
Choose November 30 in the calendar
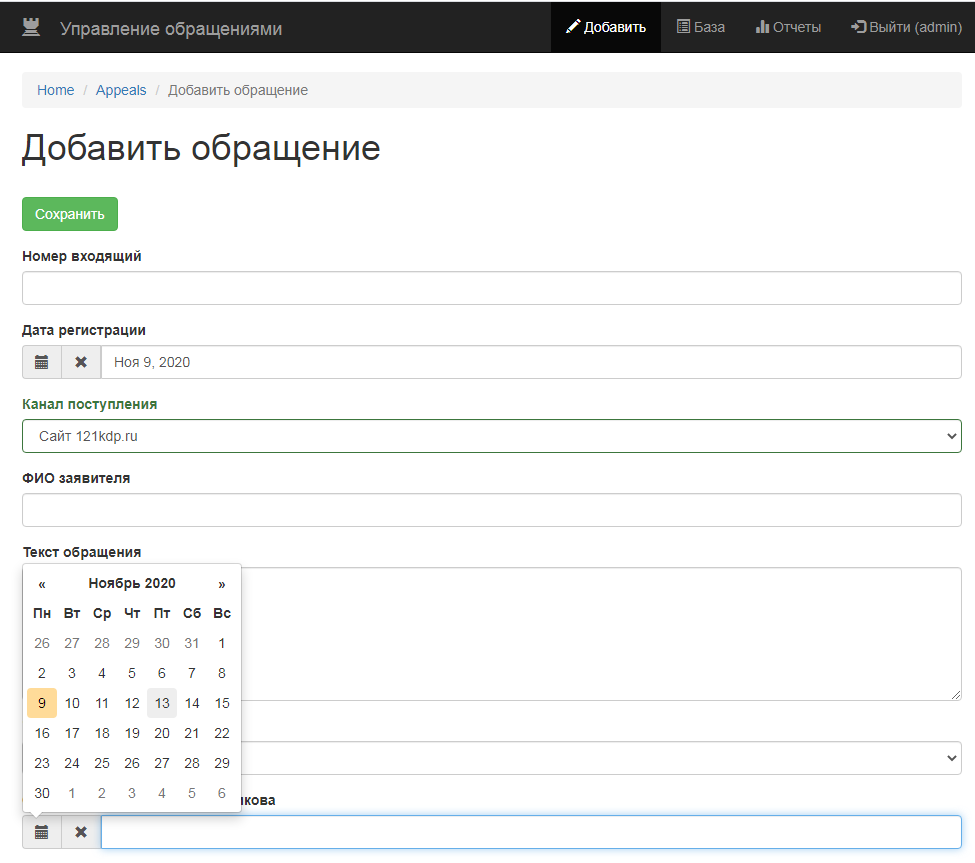coord(42,793)
